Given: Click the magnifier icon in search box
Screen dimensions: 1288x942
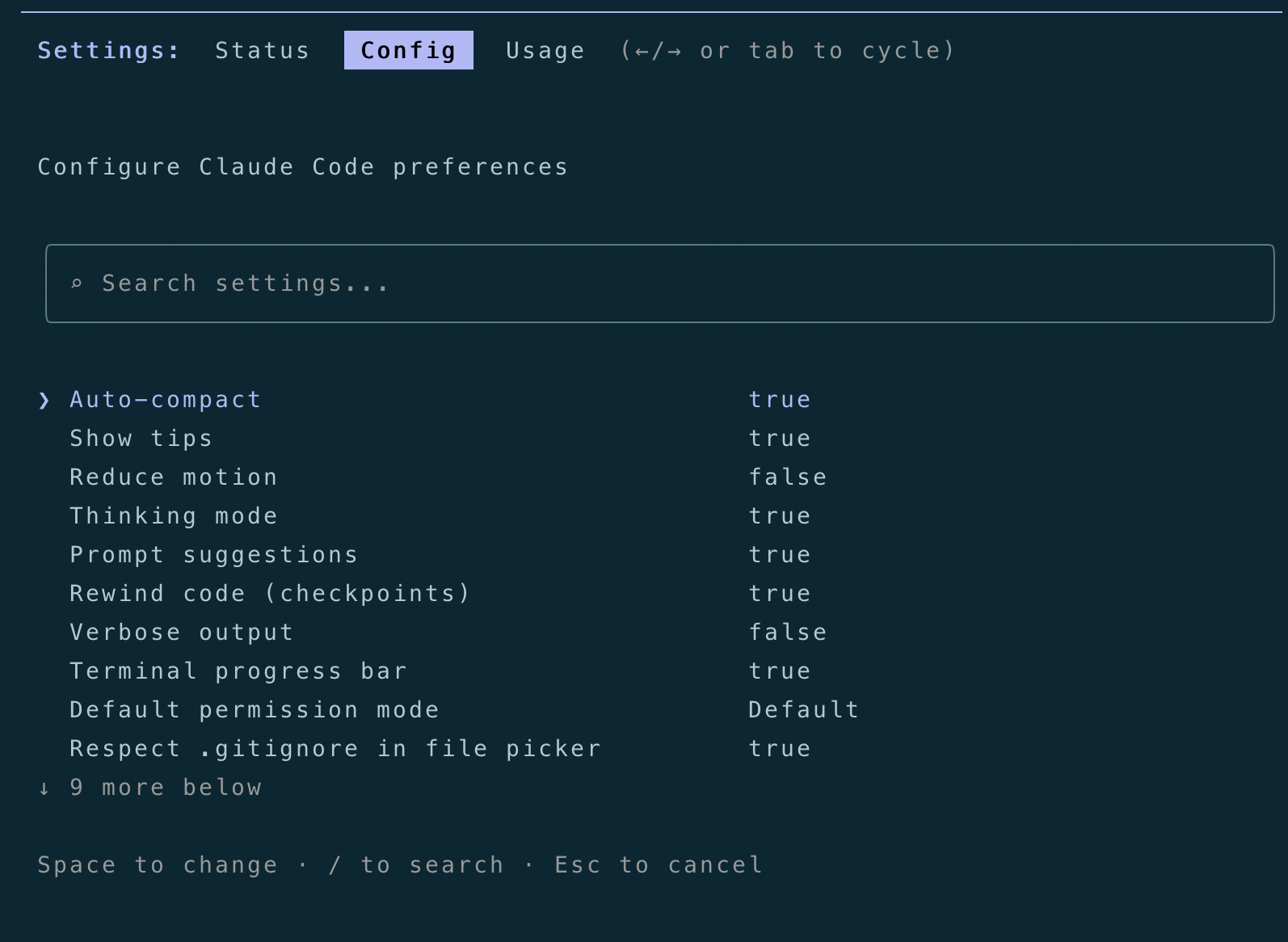Looking at the screenshot, I should [x=77, y=284].
